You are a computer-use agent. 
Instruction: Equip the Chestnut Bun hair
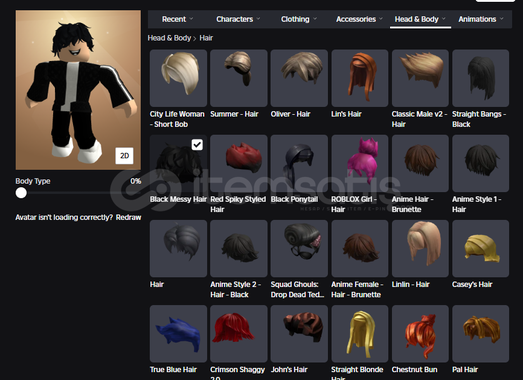(420, 334)
